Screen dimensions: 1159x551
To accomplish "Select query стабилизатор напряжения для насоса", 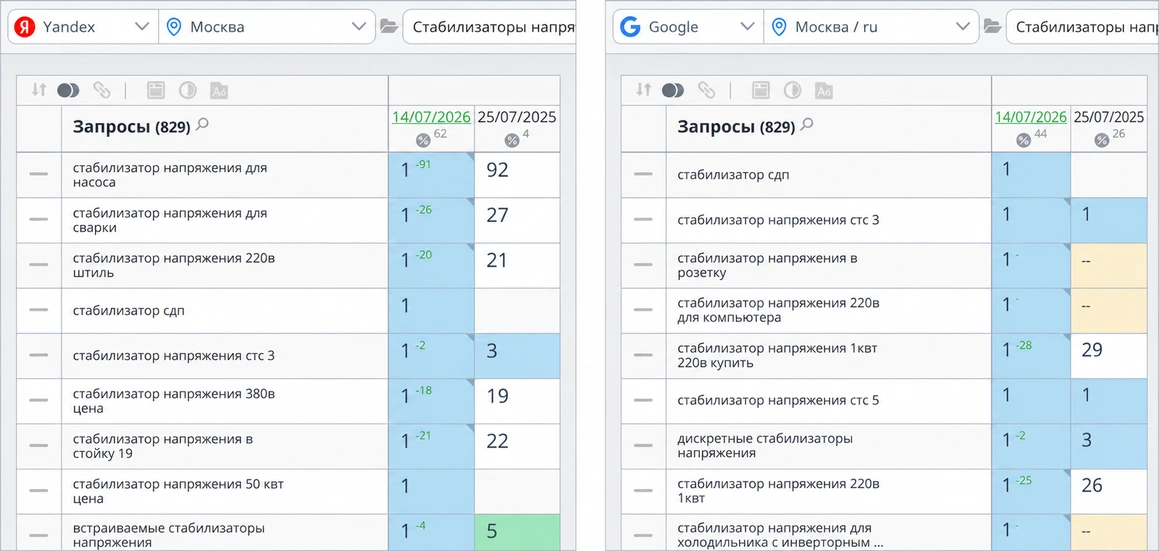I will 170,175.
